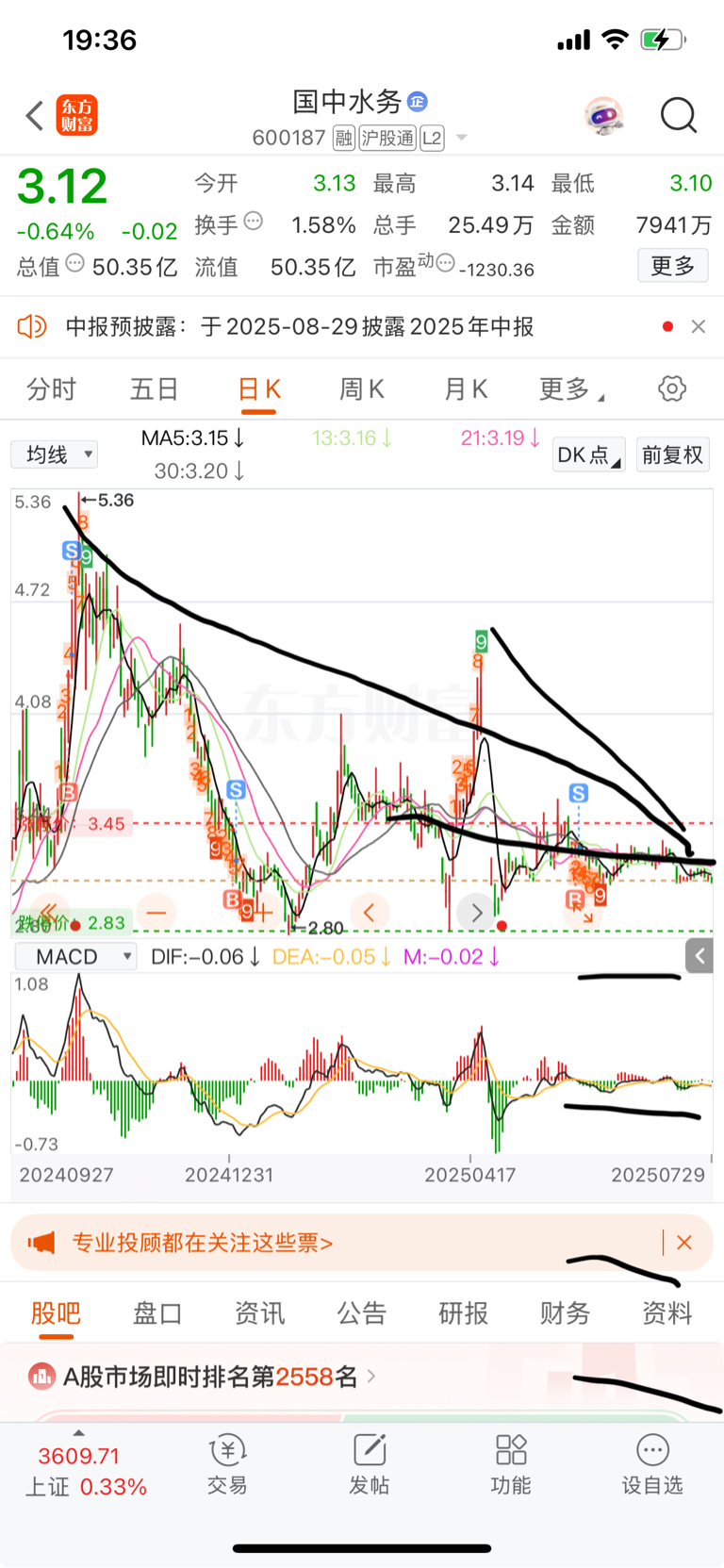Close the 专业投顾 promo banner

(684, 1243)
